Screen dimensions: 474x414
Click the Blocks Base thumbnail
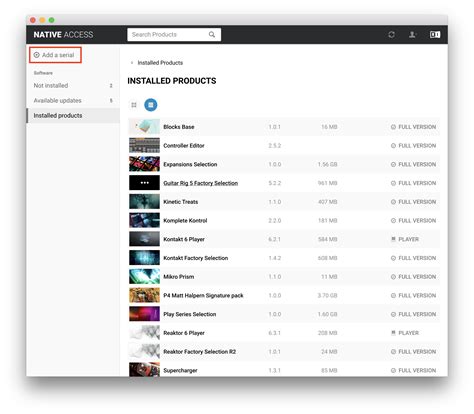pos(144,127)
